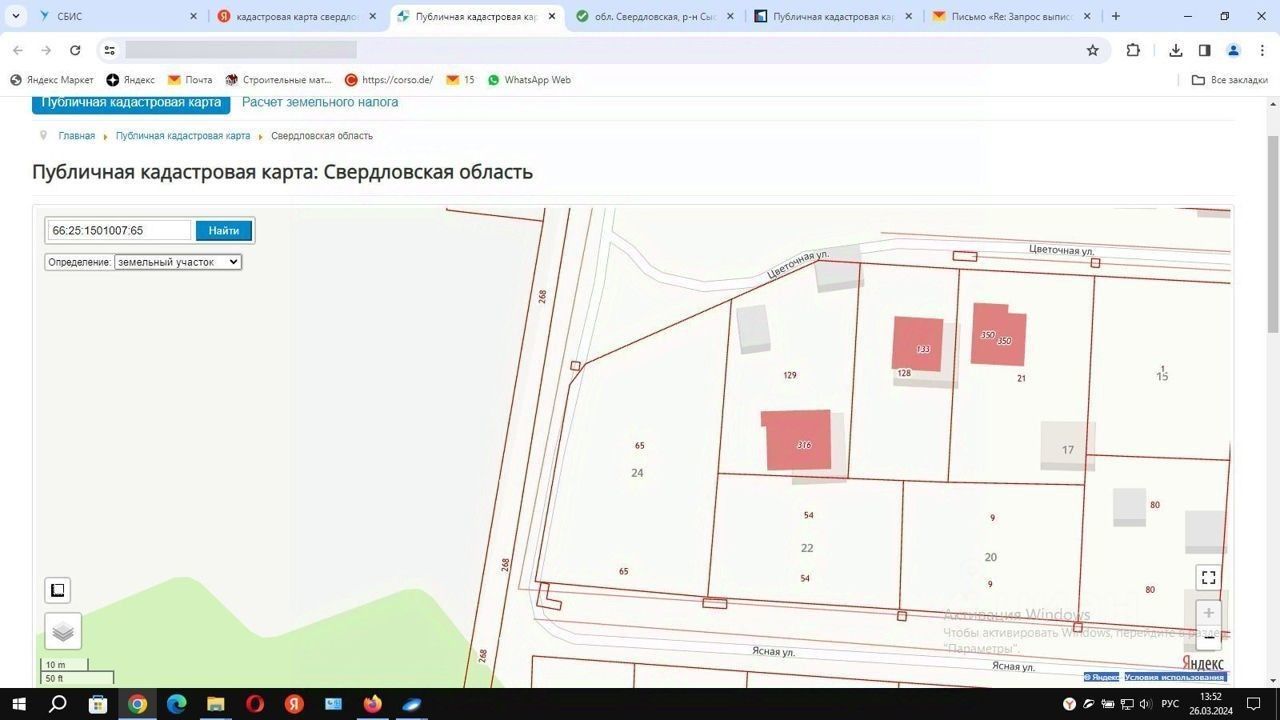Select parcel labeled 129 on the map
Viewport: 1280px width, 720px height.
tap(790, 376)
